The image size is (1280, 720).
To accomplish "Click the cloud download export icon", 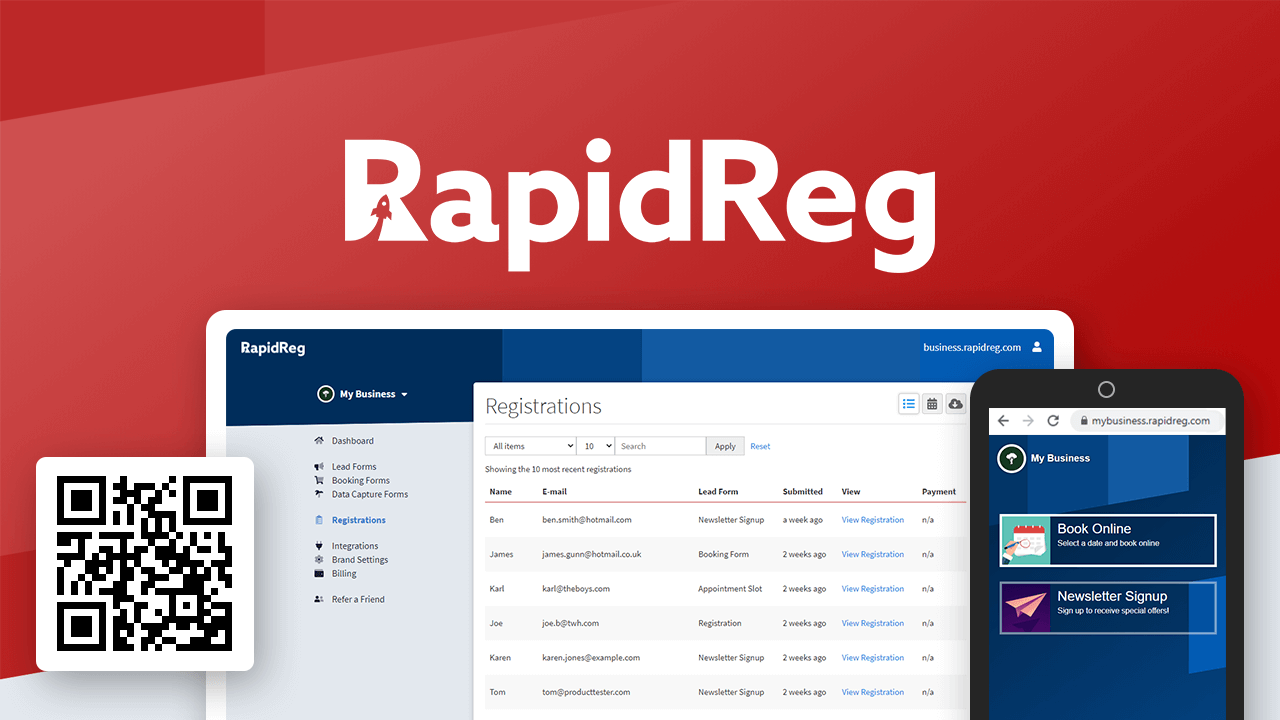I will [955, 403].
